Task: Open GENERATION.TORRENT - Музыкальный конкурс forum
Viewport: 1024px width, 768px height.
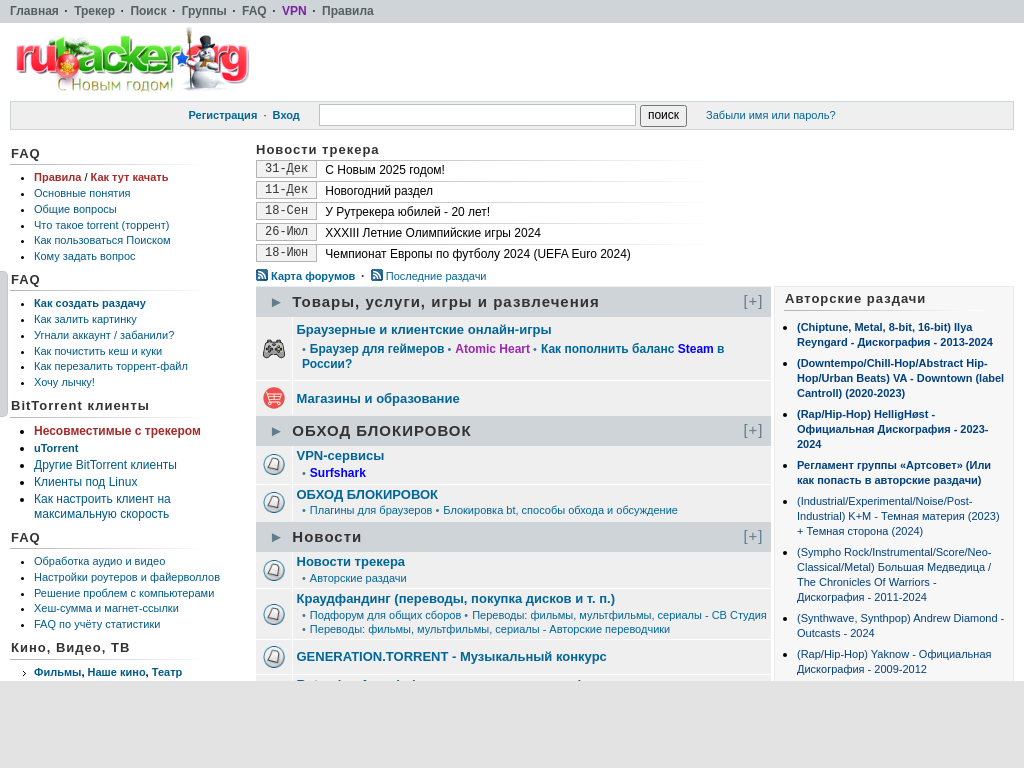Action: 451,656
